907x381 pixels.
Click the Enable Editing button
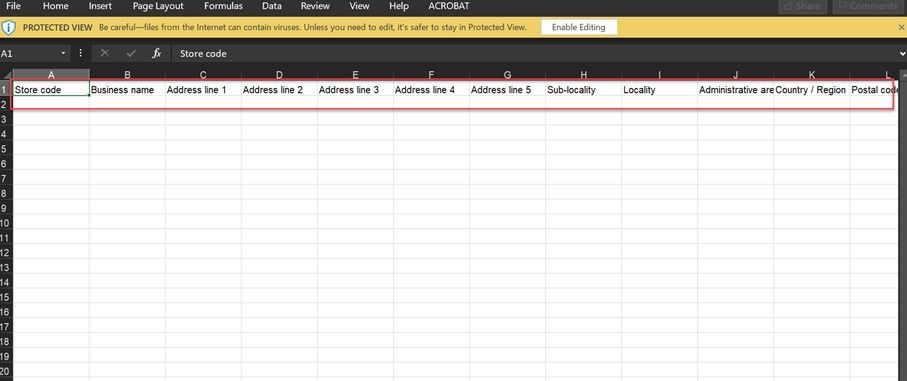coord(578,27)
